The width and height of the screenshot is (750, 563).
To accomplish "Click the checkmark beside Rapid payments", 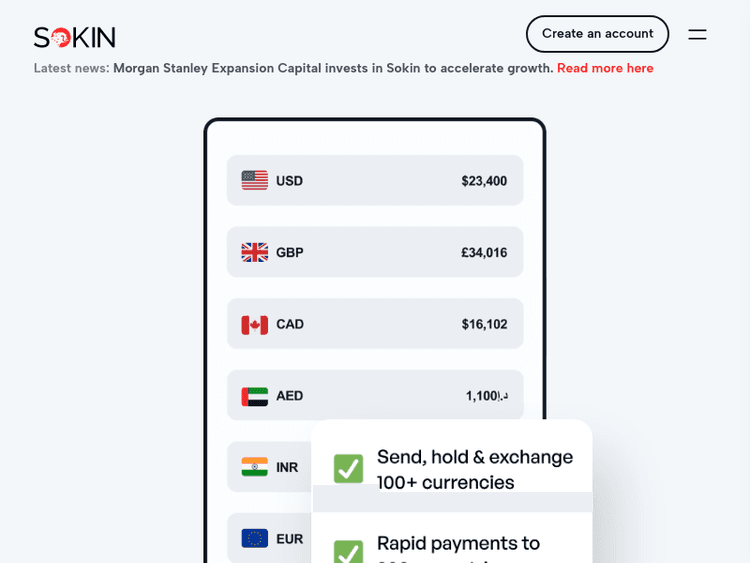I will [348, 551].
